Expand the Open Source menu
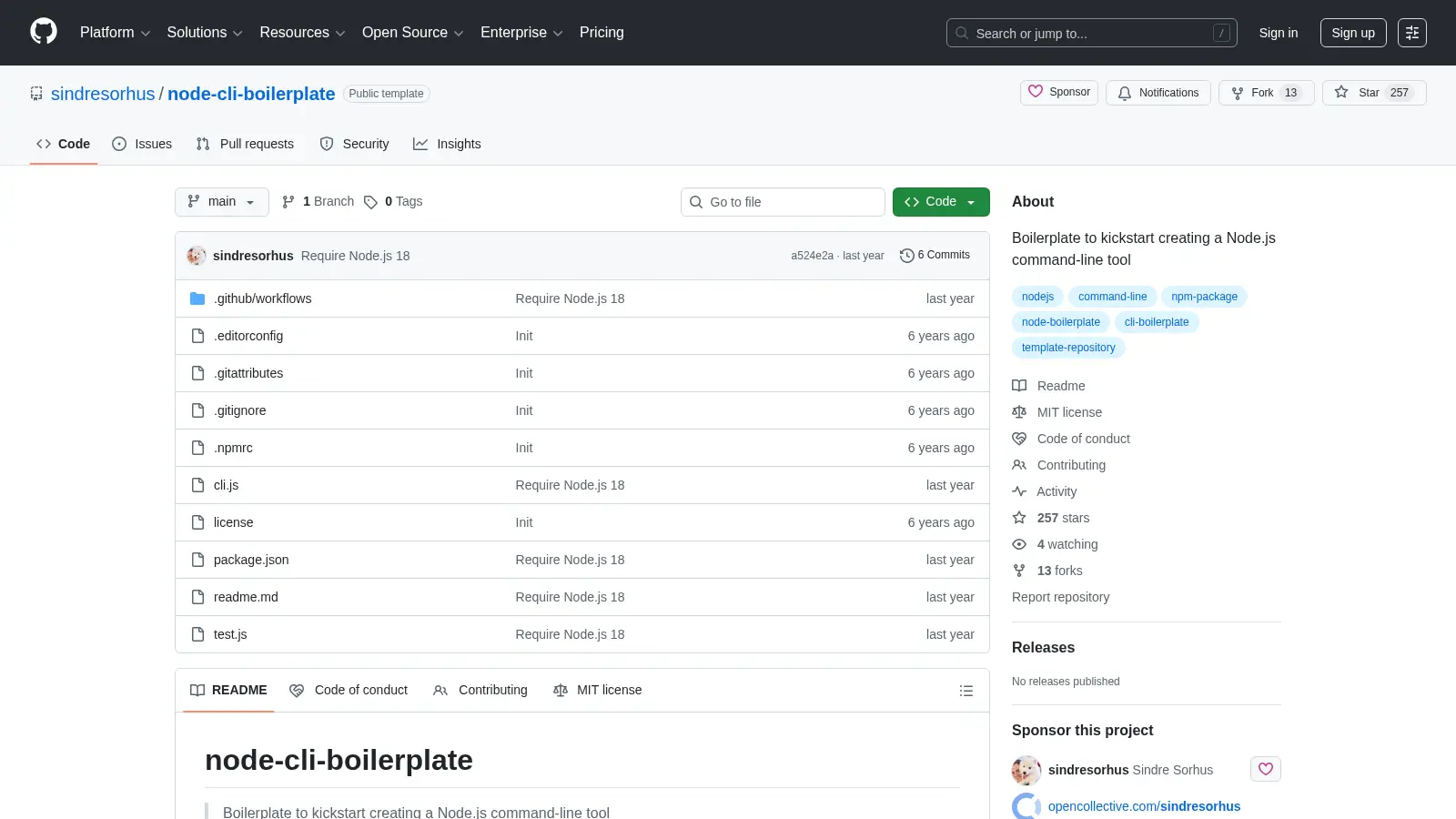This screenshot has width=1456, height=819. pos(413,33)
